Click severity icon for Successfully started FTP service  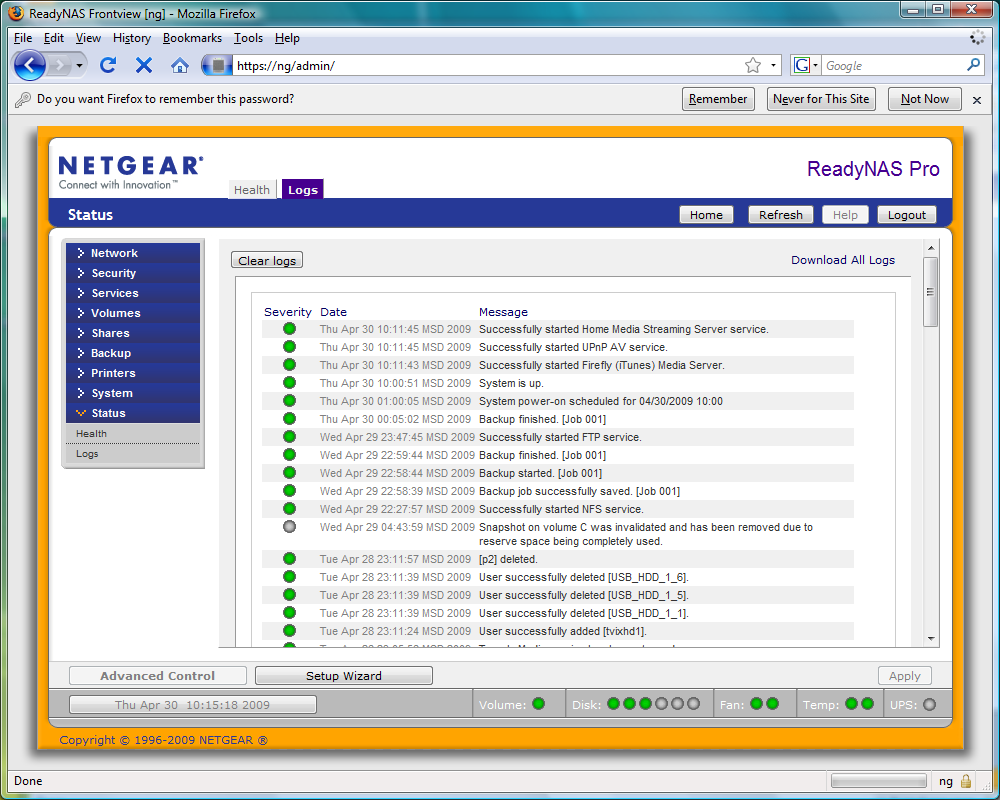pos(290,437)
